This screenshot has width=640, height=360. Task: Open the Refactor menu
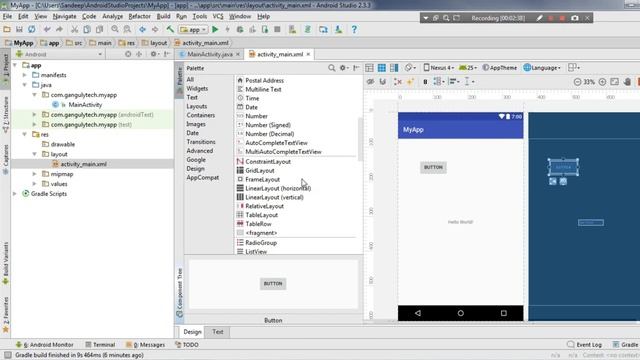tap(140, 16)
